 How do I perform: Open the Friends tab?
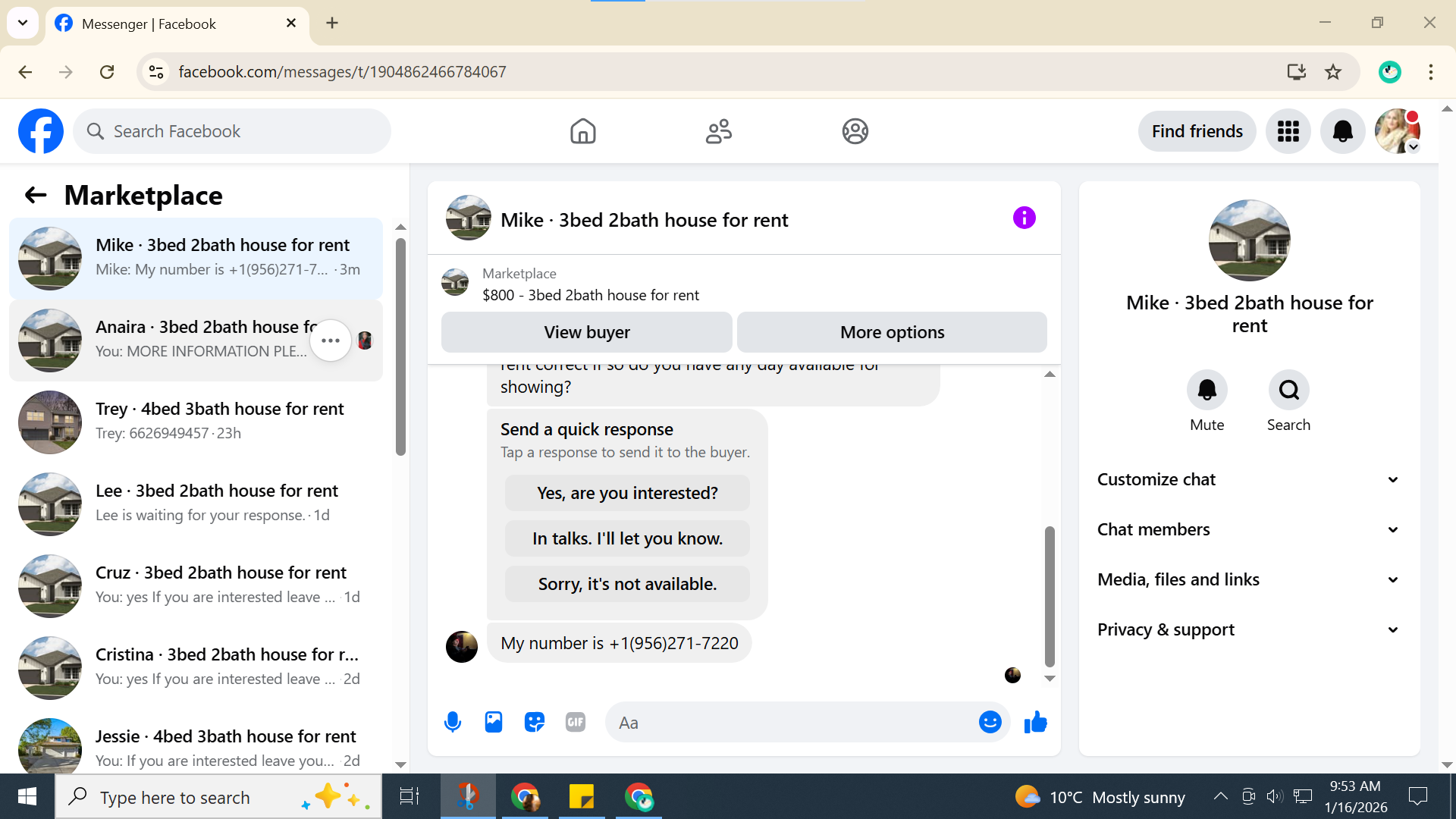718,131
